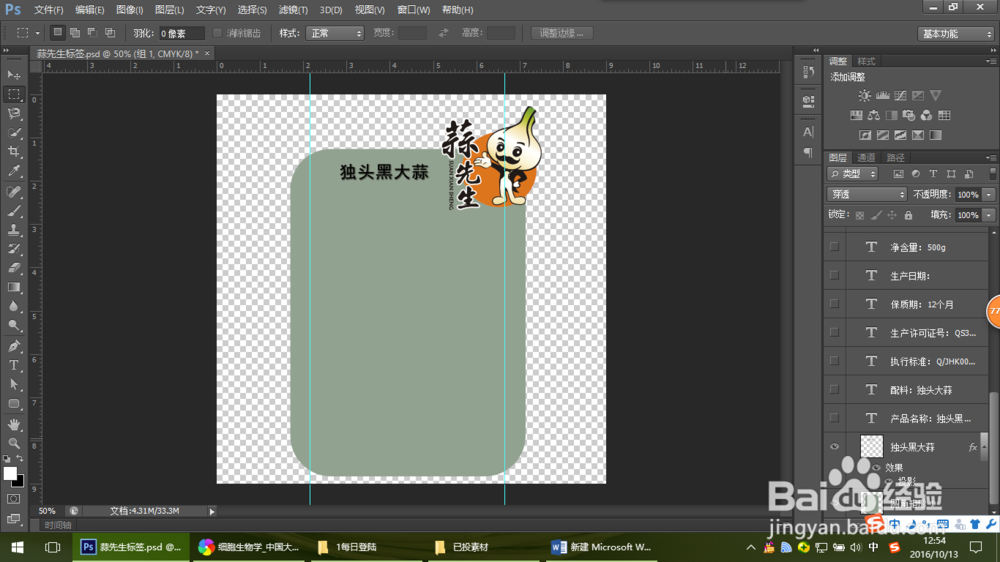Viewport: 1000px width, 562px height.
Task: Open the Windows Start menu
Action: click(x=17, y=547)
